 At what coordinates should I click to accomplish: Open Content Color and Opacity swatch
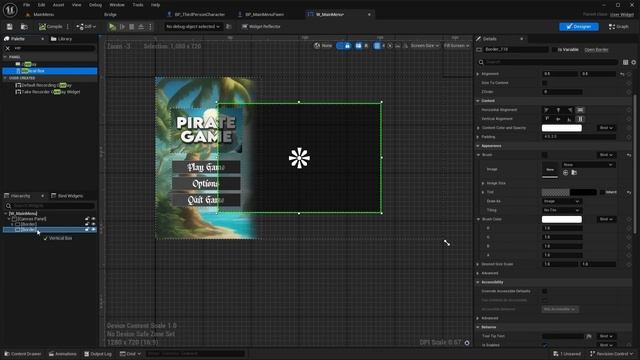coord(562,128)
